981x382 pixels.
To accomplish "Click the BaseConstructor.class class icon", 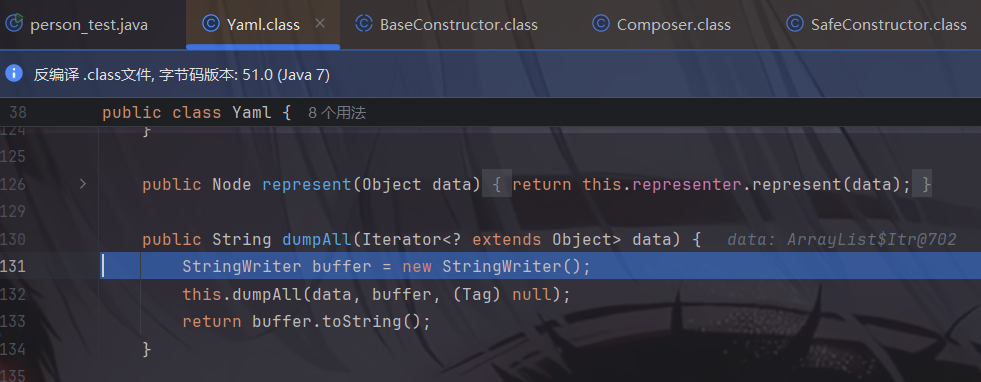I will pos(363,24).
